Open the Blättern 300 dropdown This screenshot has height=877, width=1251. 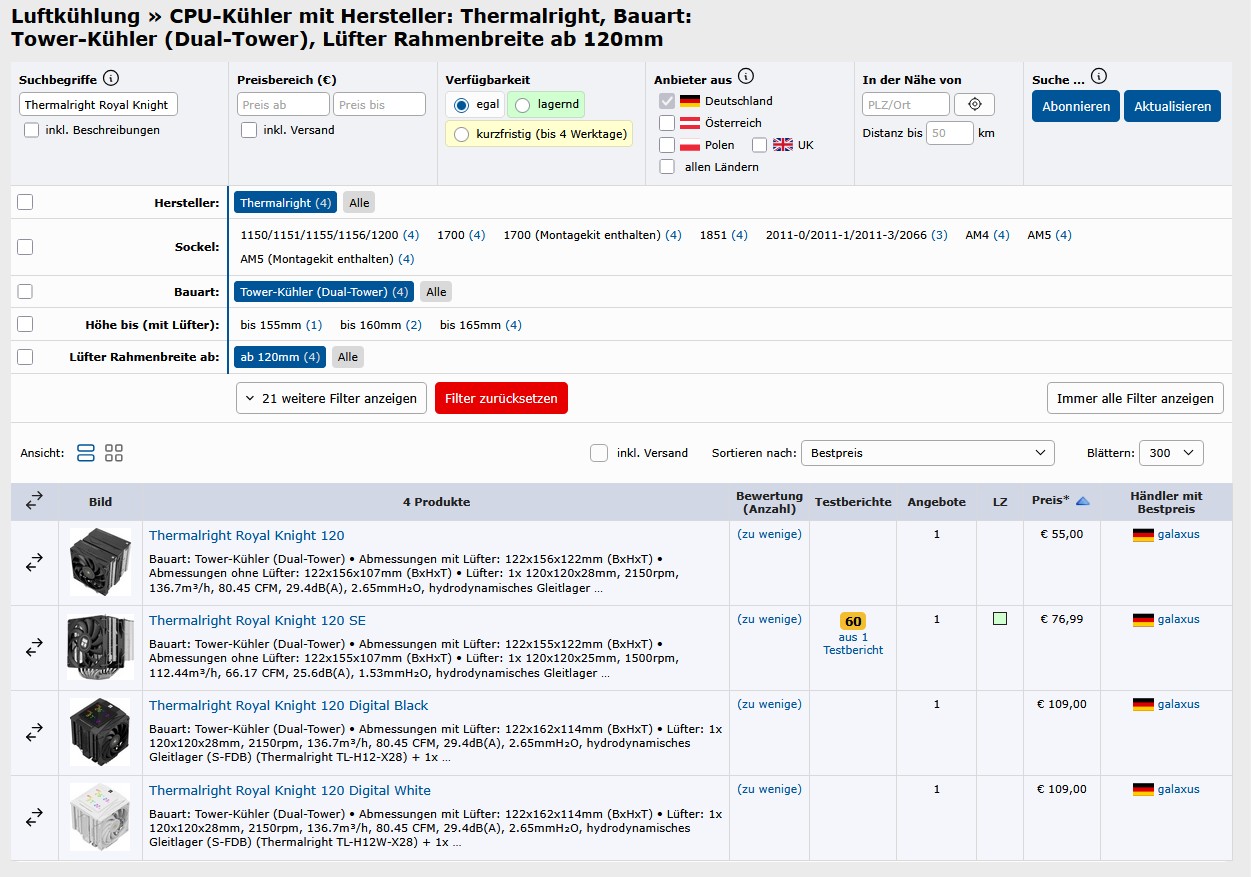tap(1173, 453)
